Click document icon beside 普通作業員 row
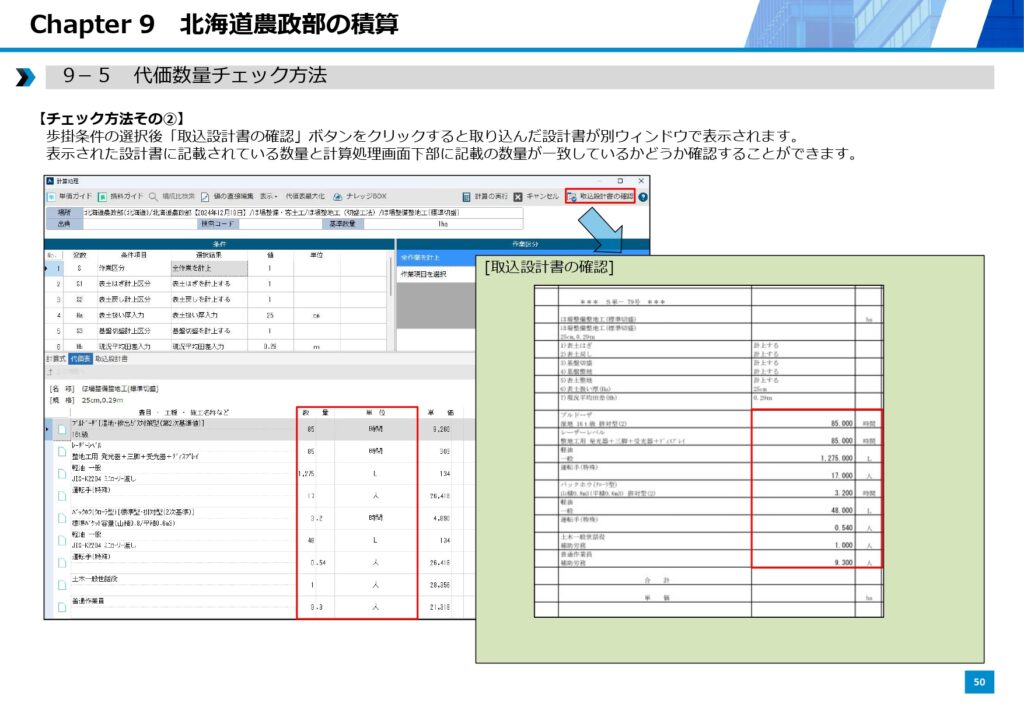The image size is (1024, 724). (x=62, y=606)
